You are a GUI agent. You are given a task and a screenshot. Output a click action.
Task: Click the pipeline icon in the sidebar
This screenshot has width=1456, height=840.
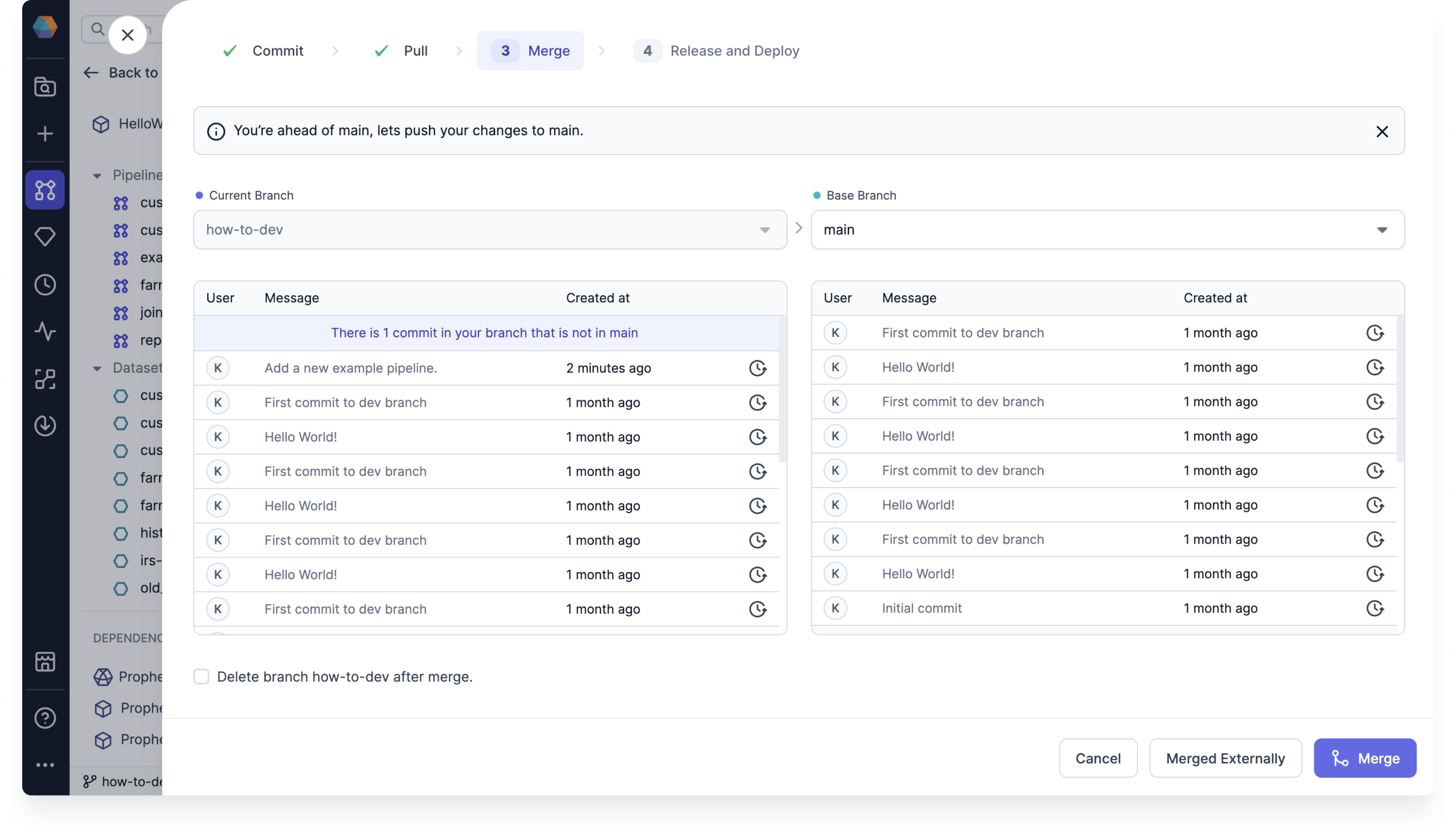45,189
